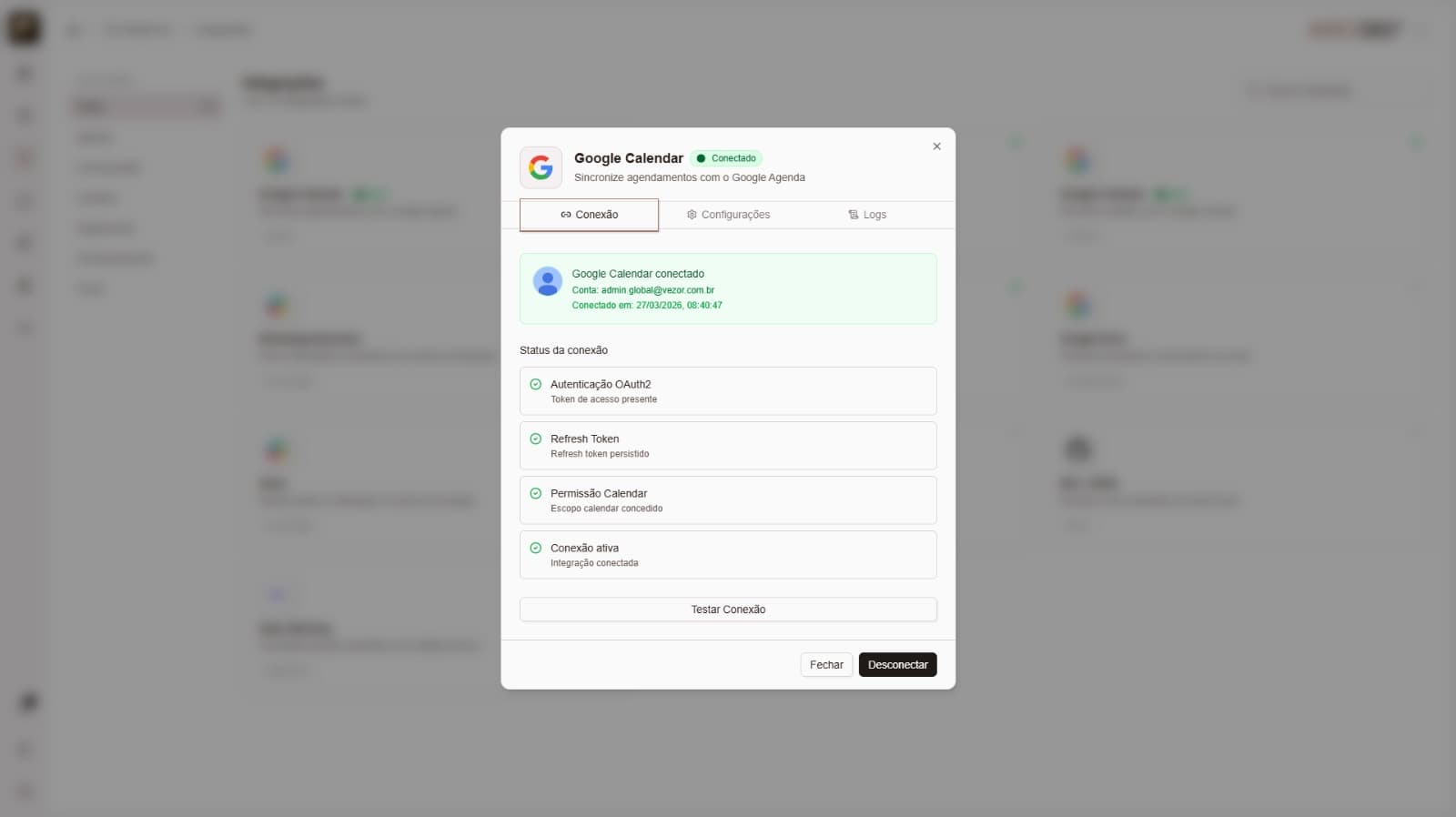Click 'Integração conectada' text
The width and height of the screenshot is (1456, 817).
594,563
